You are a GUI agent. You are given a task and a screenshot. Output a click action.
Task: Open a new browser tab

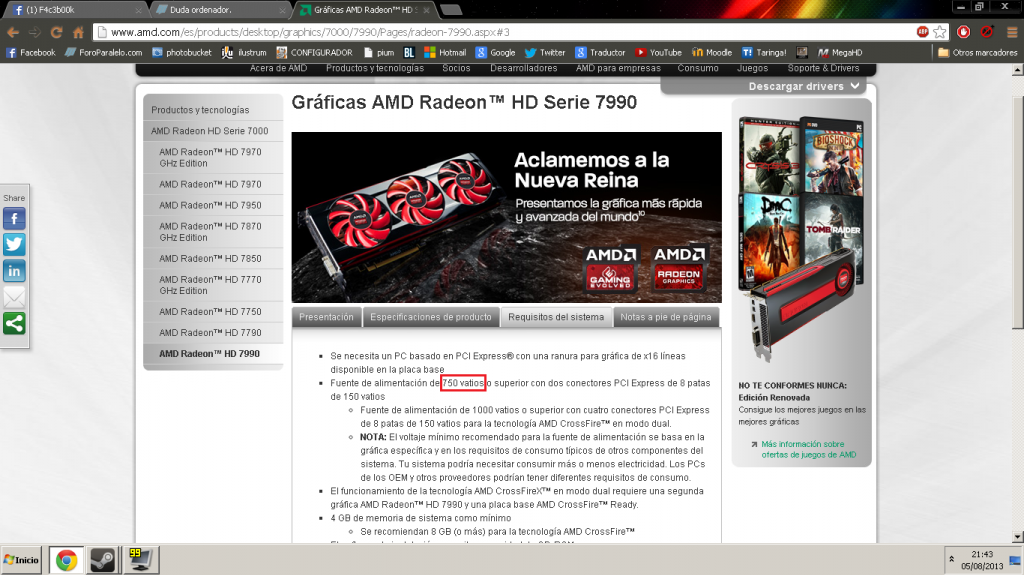(x=451, y=10)
